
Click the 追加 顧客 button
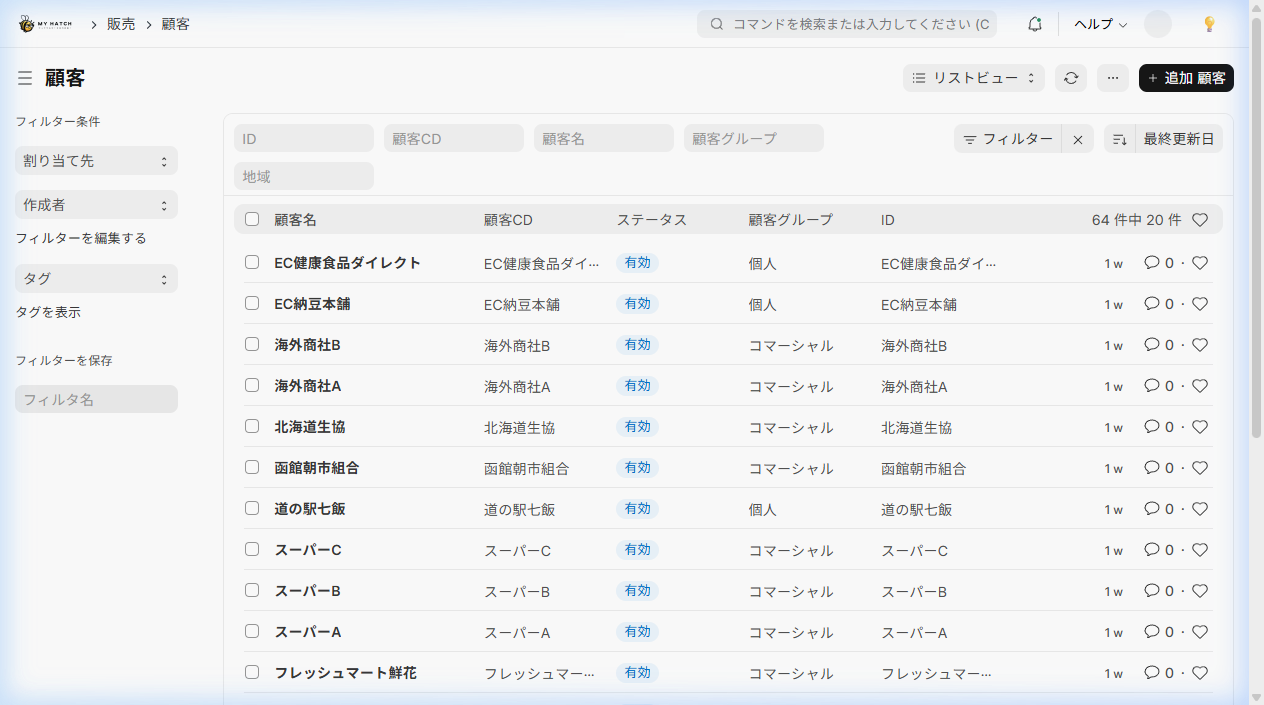click(1186, 78)
